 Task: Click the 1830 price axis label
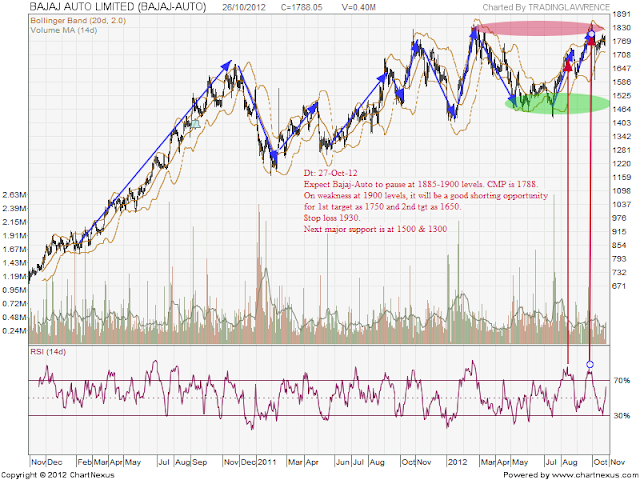coord(622,28)
